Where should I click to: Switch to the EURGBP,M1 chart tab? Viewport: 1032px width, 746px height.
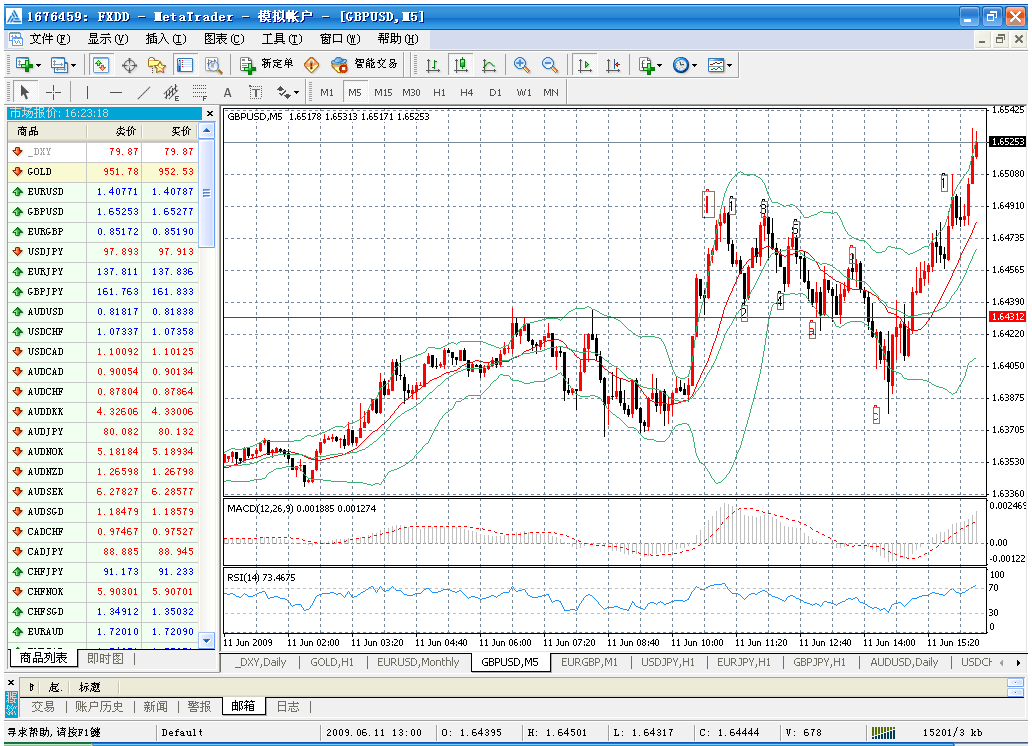(589, 662)
